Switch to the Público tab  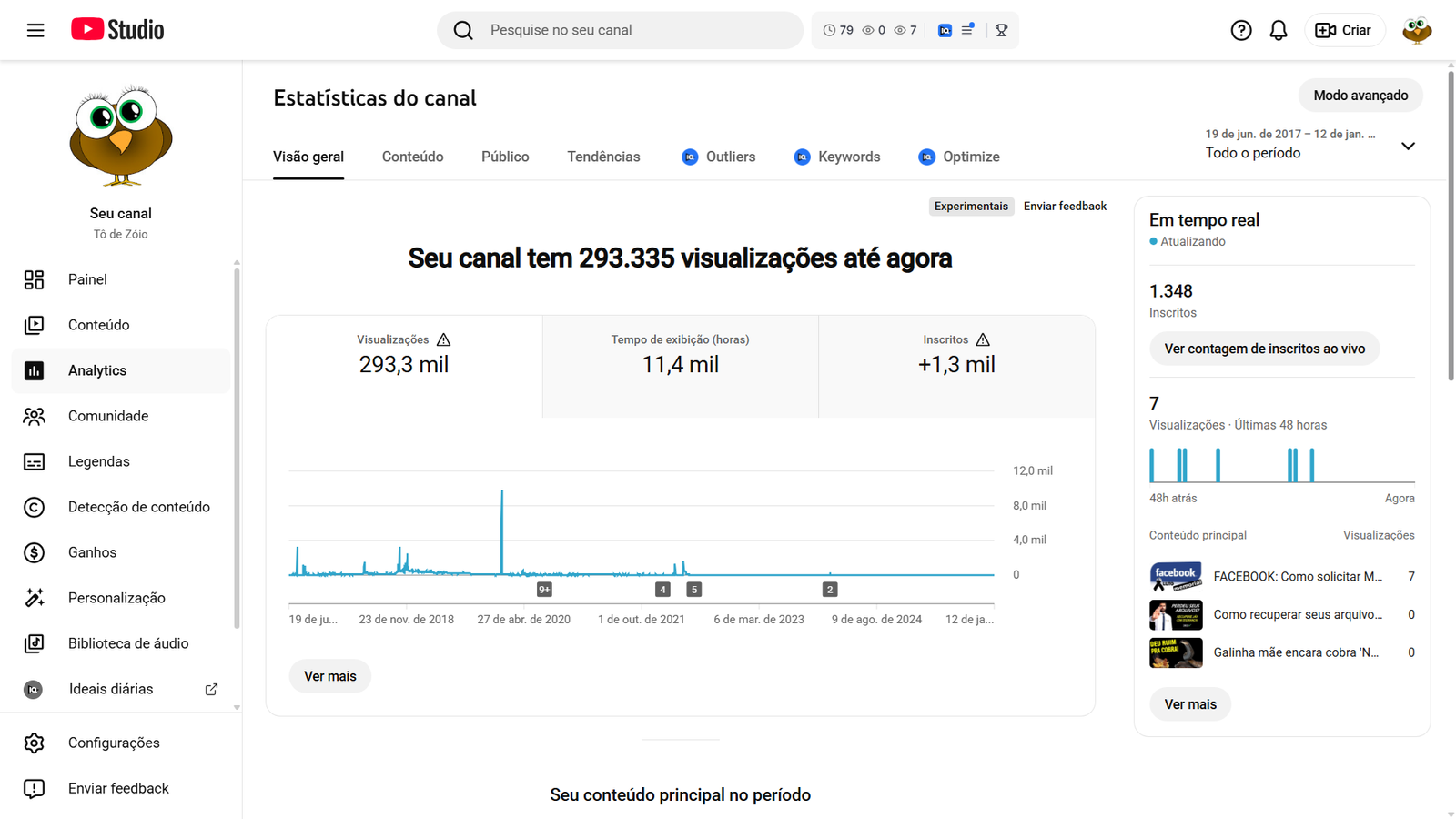tap(505, 157)
